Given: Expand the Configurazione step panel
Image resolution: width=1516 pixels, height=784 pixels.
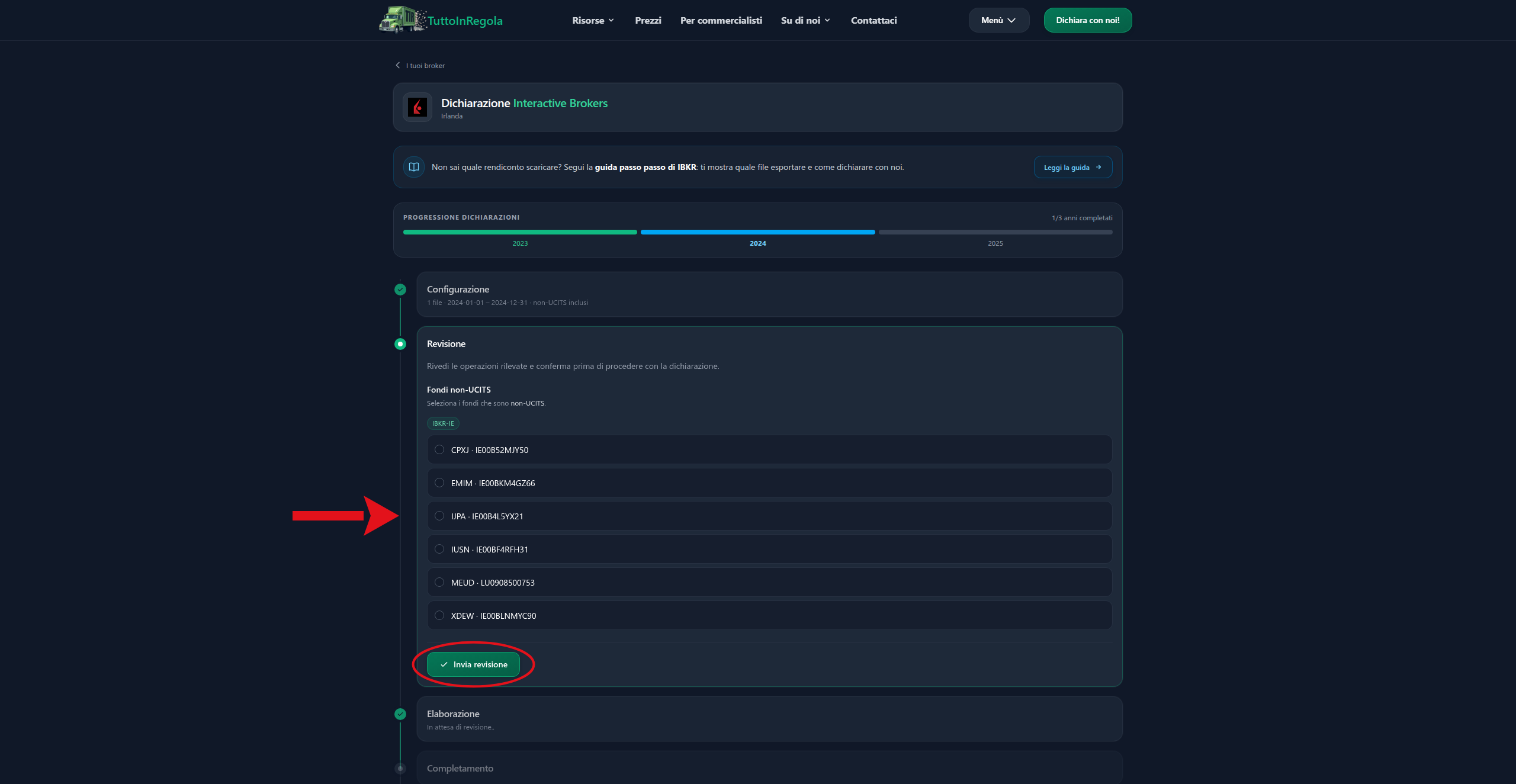Looking at the screenshot, I should pyautogui.click(x=769, y=294).
